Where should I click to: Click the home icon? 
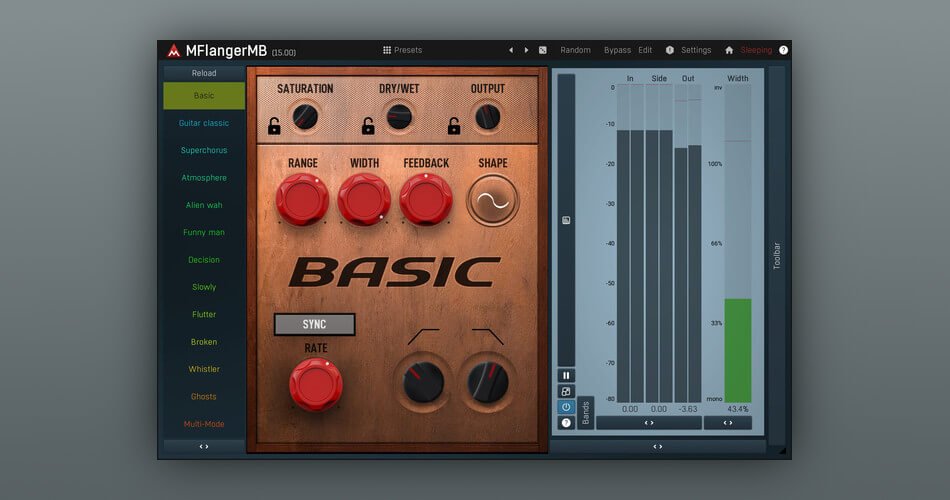tap(729, 50)
